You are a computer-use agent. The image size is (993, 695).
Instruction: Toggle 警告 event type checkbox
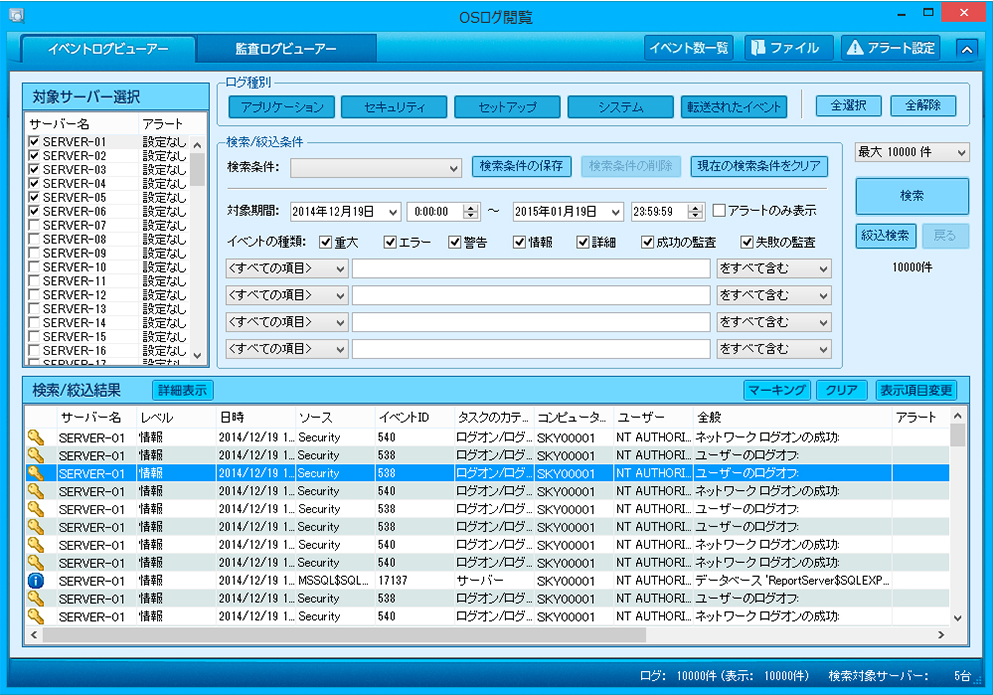pyautogui.click(x=454, y=242)
